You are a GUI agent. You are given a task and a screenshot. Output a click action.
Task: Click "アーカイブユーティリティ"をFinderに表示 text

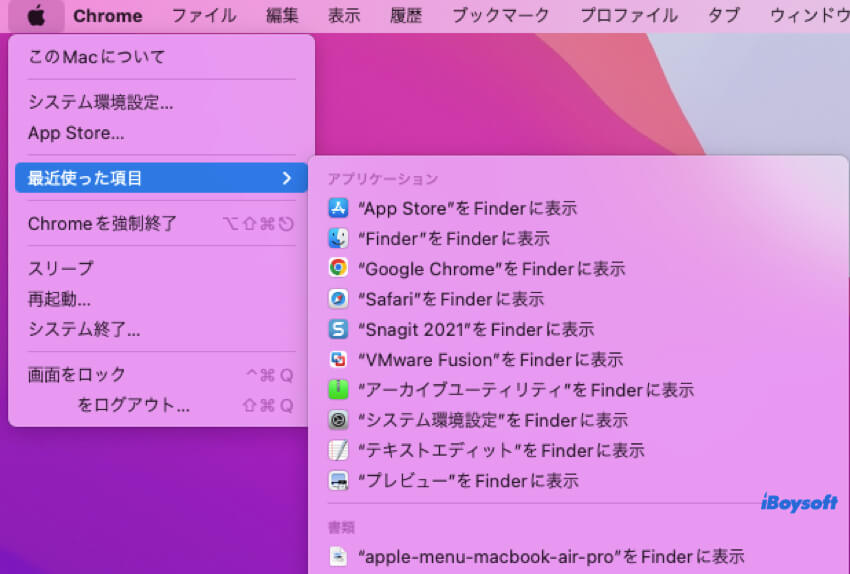[x=526, y=390]
